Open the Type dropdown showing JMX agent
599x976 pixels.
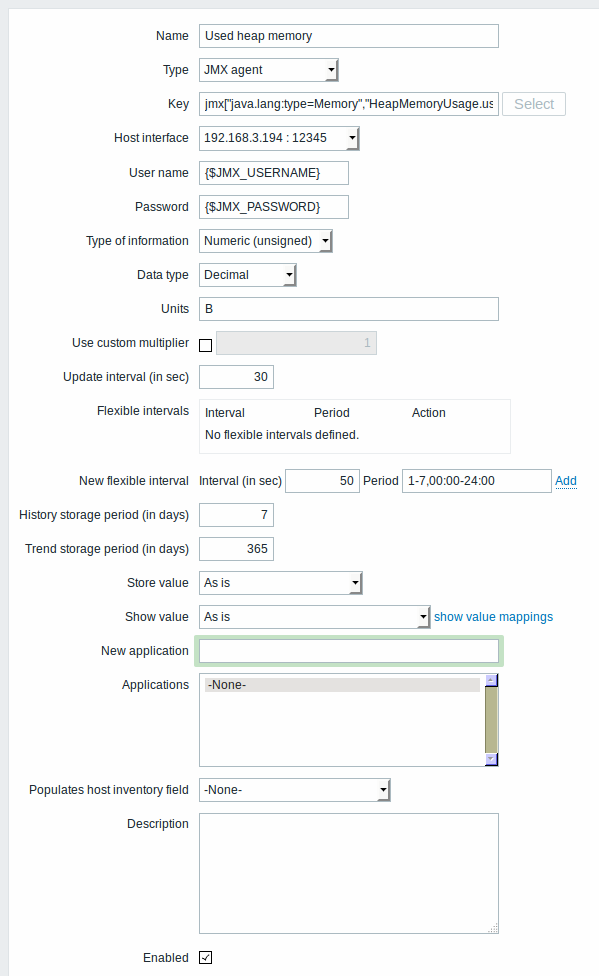click(x=268, y=70)
